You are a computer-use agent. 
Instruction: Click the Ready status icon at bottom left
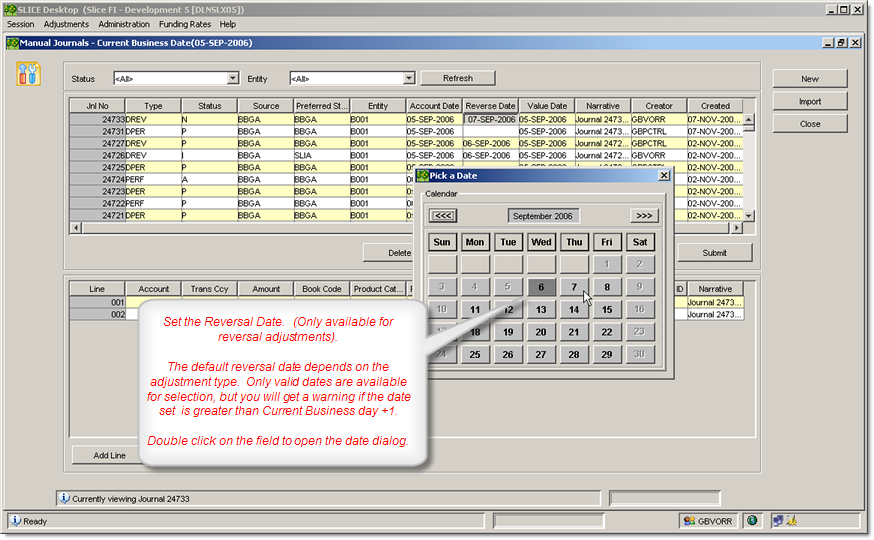click(15, 521)
